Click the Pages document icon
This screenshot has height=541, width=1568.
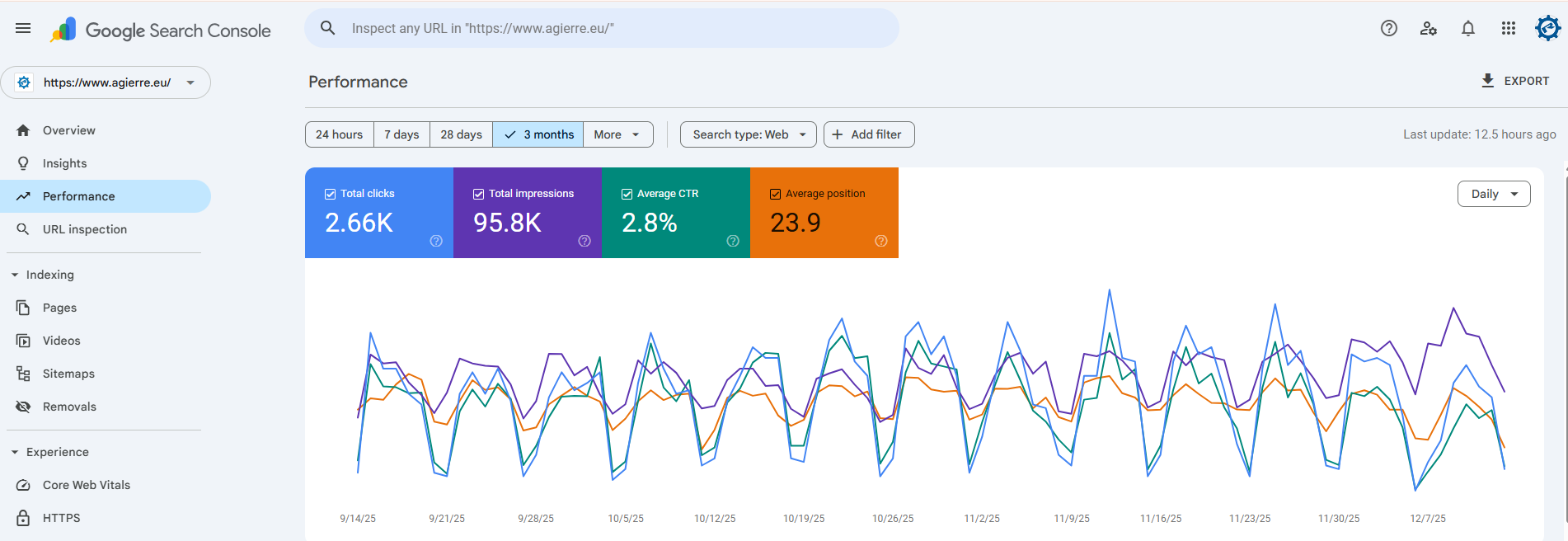(x=23, y=308)
